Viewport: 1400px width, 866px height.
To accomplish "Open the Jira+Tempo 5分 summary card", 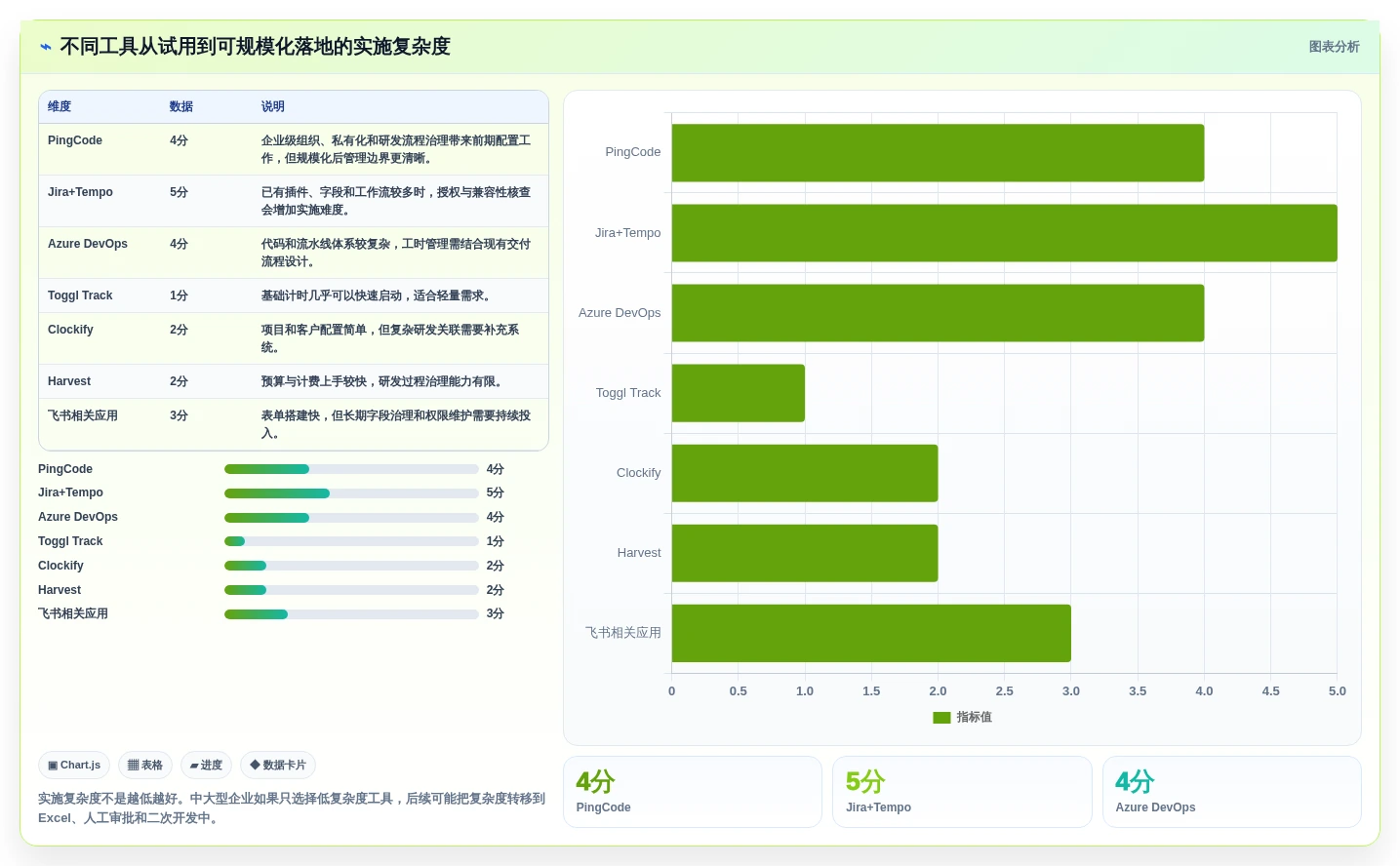I will pyautogui.click(x=962, y=792).
